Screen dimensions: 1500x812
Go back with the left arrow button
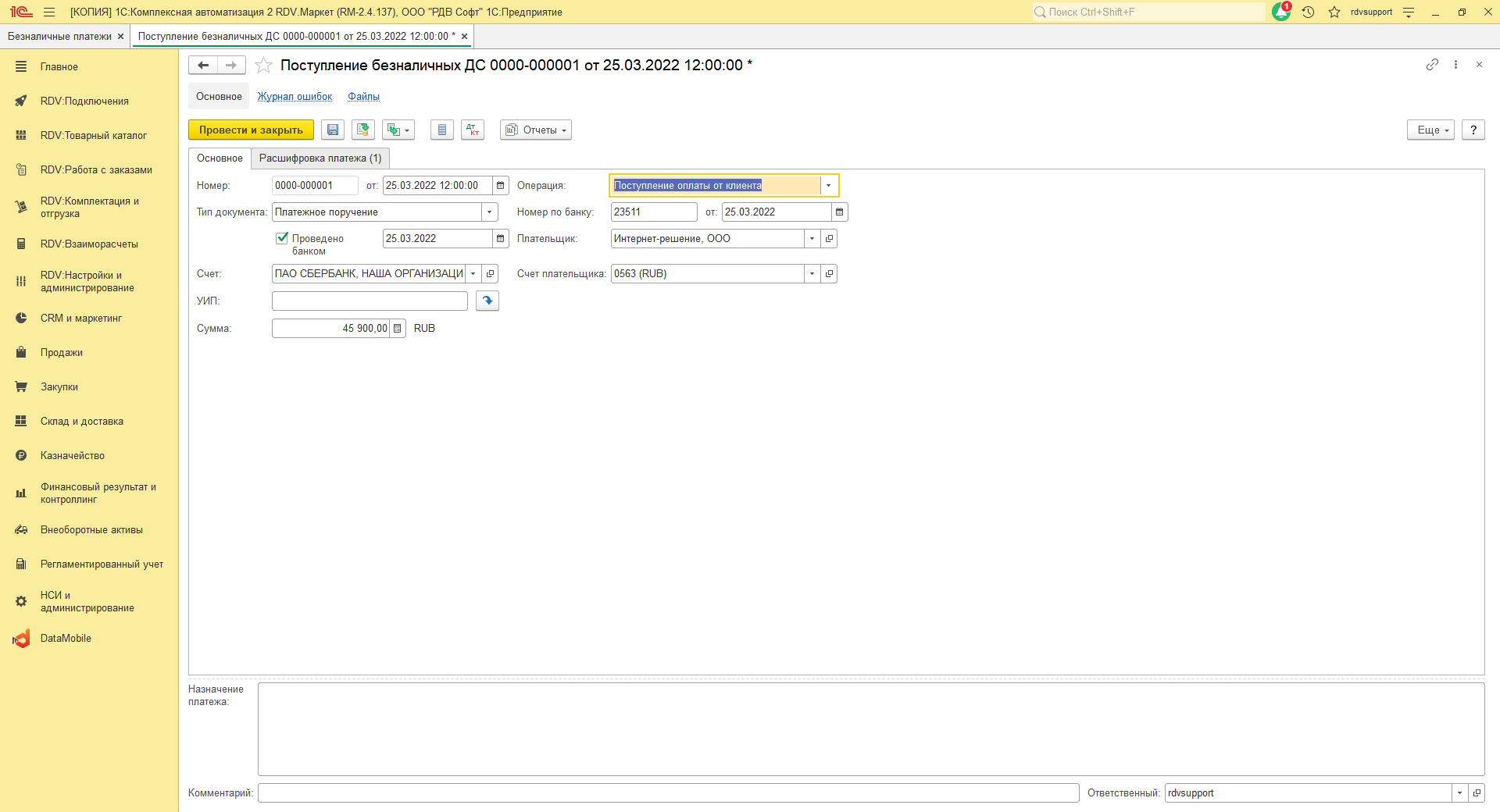[203, 66]
